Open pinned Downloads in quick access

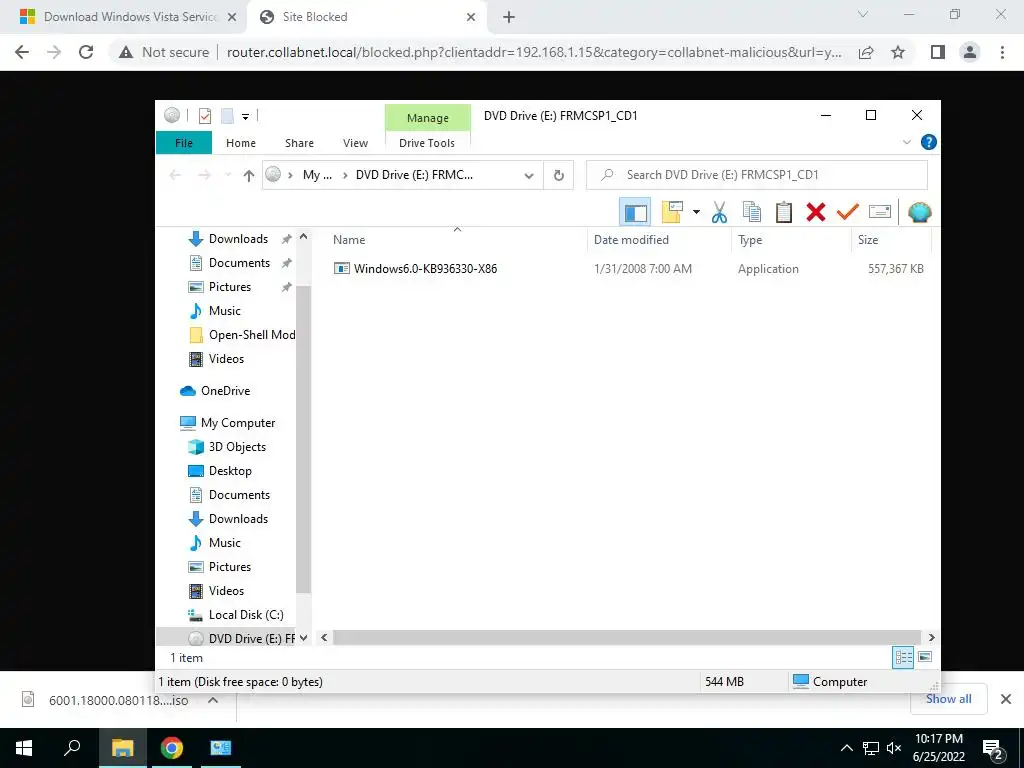(238, 239)
